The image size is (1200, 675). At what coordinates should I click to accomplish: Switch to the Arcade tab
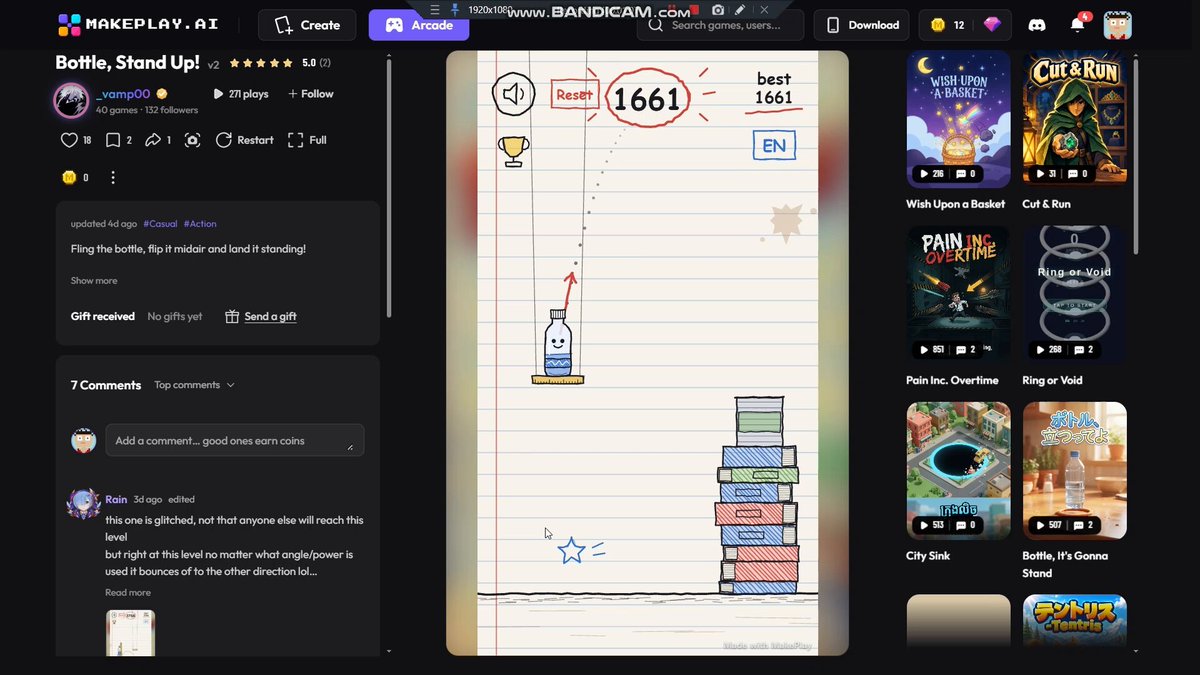419,25
